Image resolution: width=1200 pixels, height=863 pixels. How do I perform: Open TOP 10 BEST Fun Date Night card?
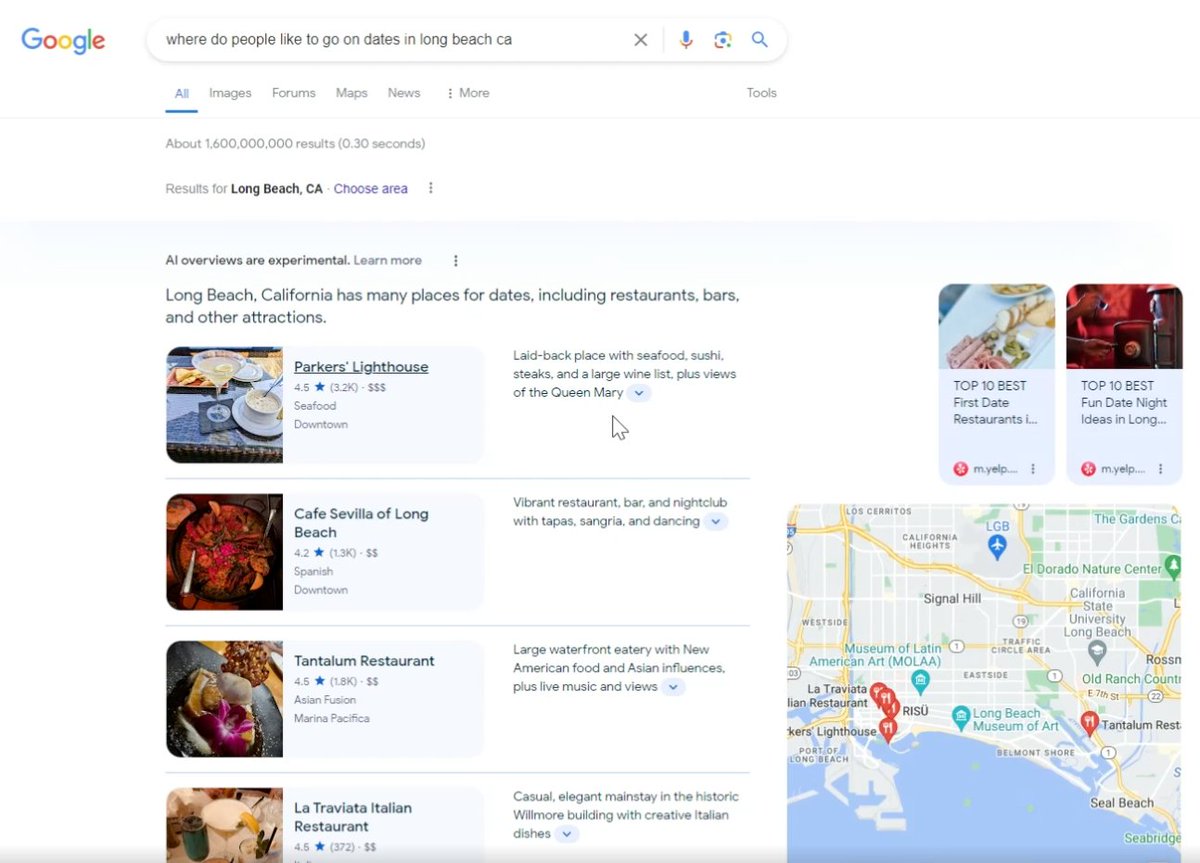(1124, 384)
